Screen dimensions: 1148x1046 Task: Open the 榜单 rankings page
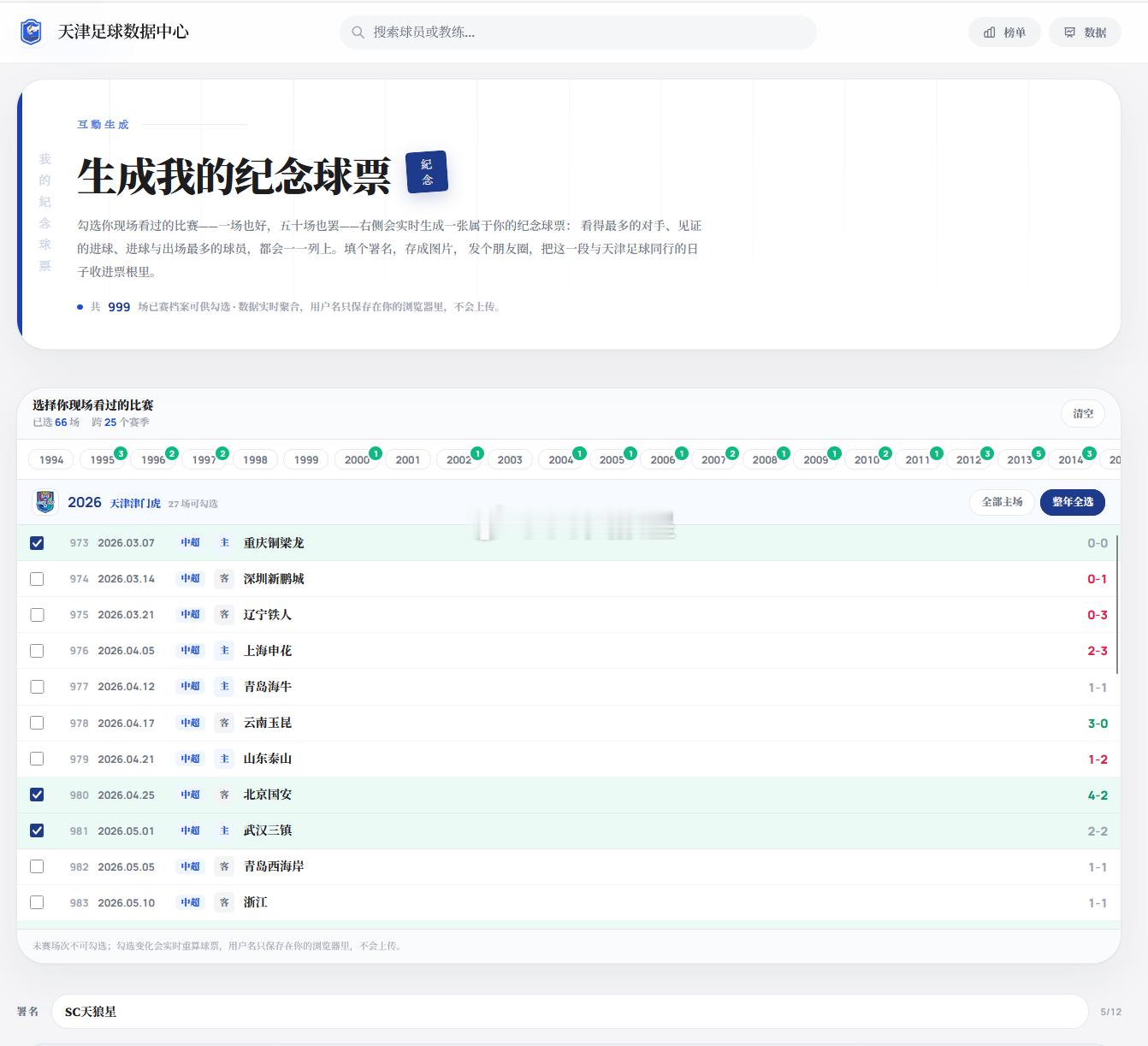pos(1004,32)
